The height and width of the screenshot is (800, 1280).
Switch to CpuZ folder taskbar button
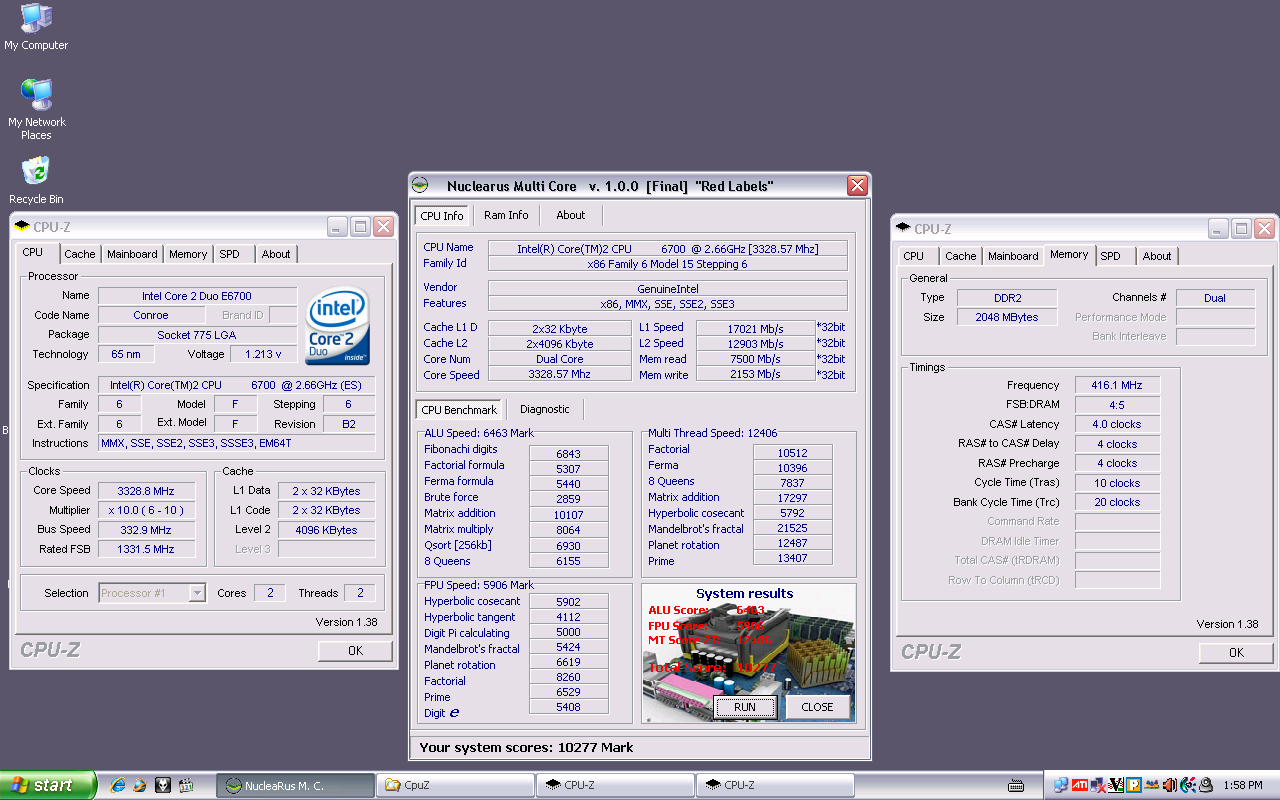(x=455, y=785)
